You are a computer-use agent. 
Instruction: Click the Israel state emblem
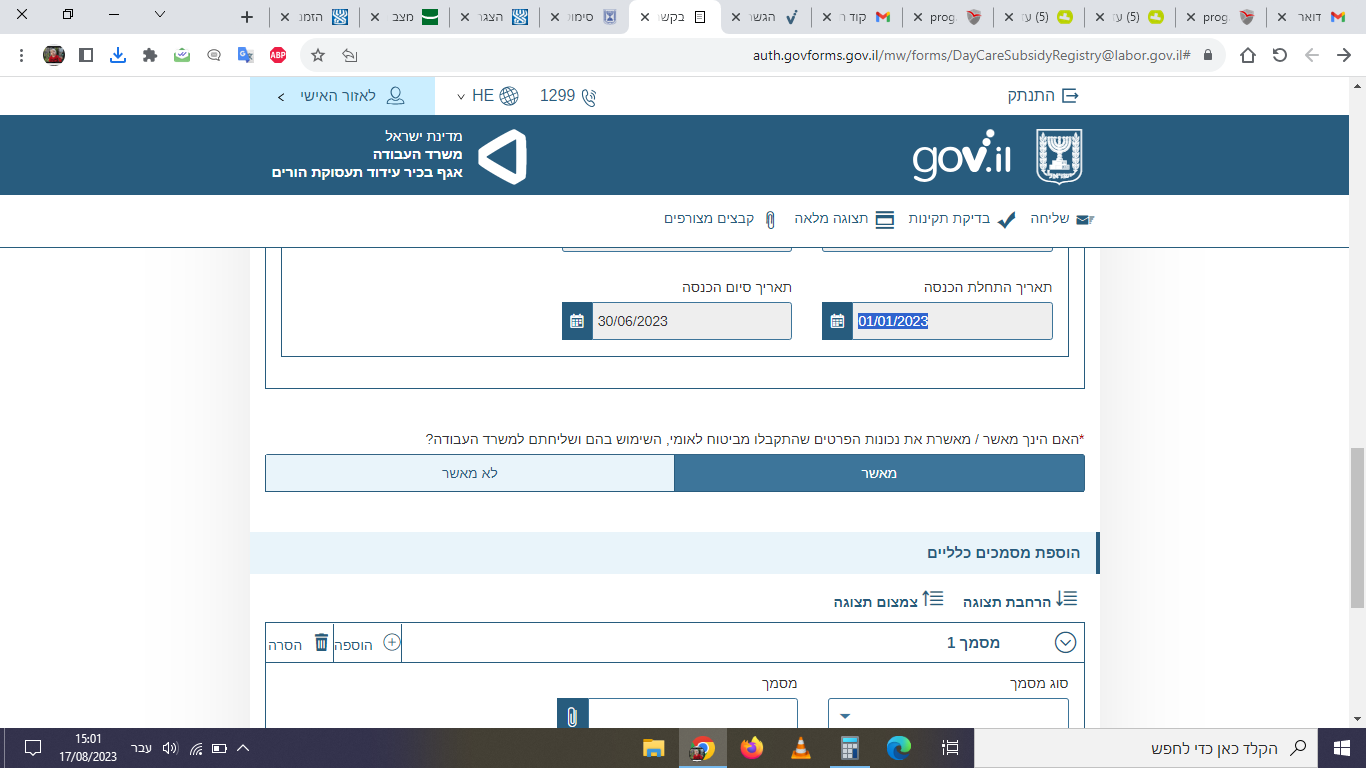pos(1058,156)
